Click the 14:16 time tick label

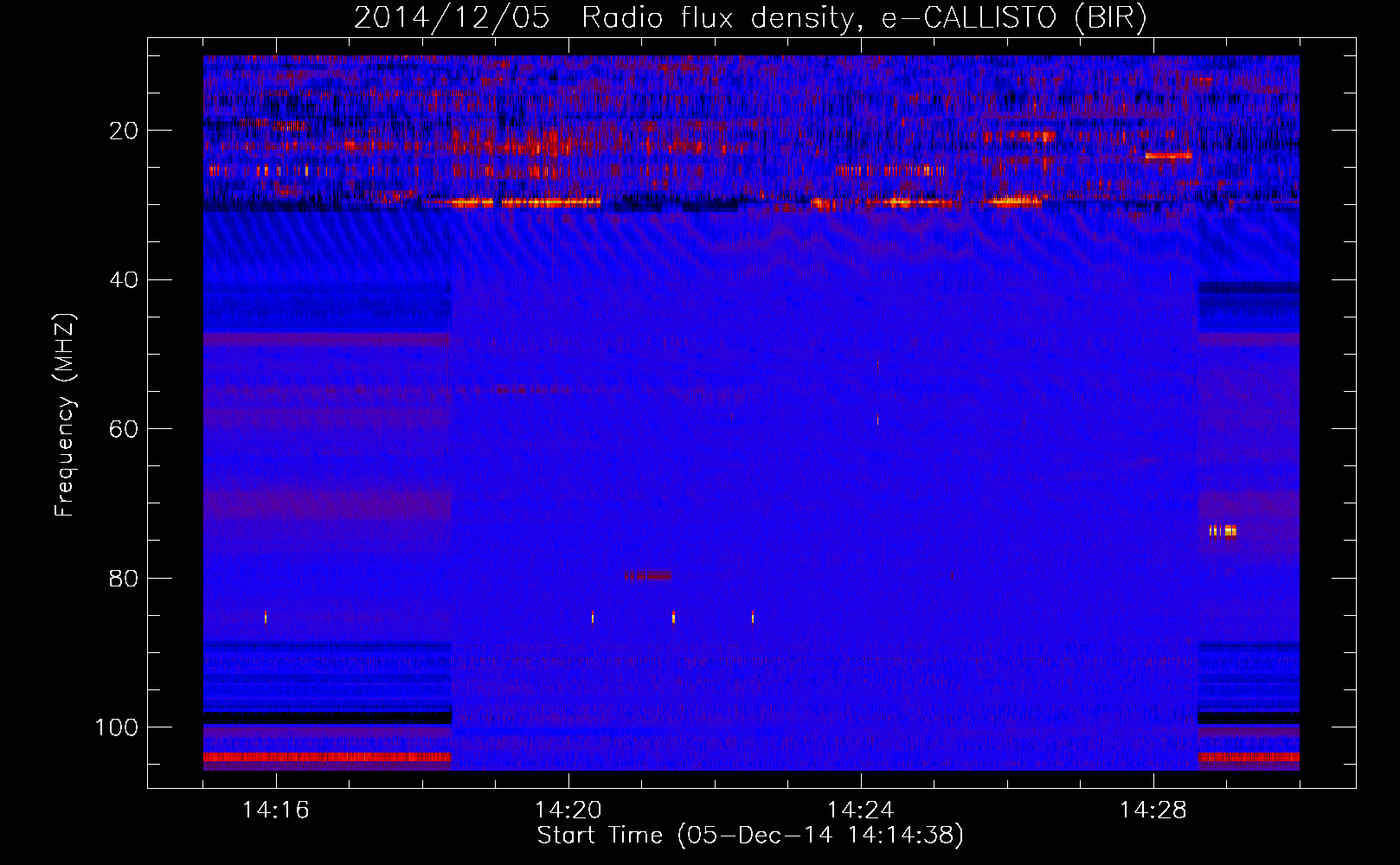(x=276, y=810)
